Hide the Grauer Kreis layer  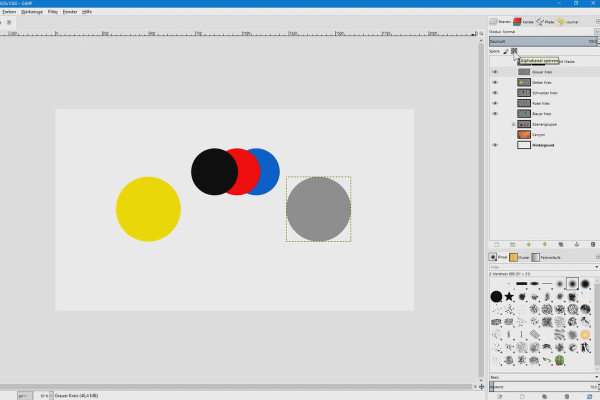[495, 72]
